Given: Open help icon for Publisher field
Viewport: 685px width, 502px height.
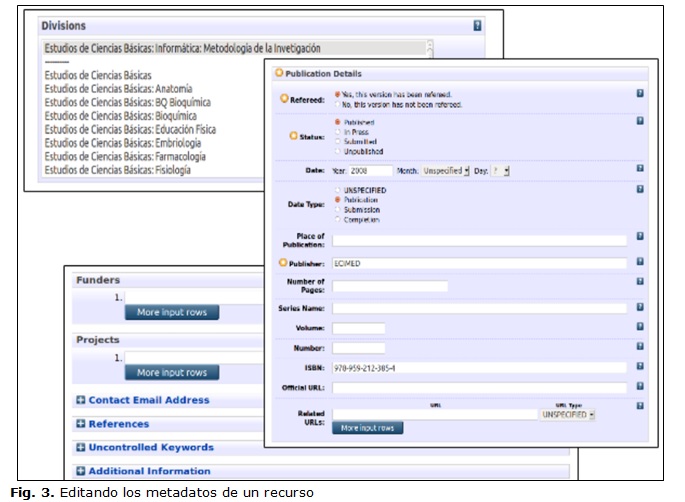Looking at the screenshot, I should coord(640,262).
